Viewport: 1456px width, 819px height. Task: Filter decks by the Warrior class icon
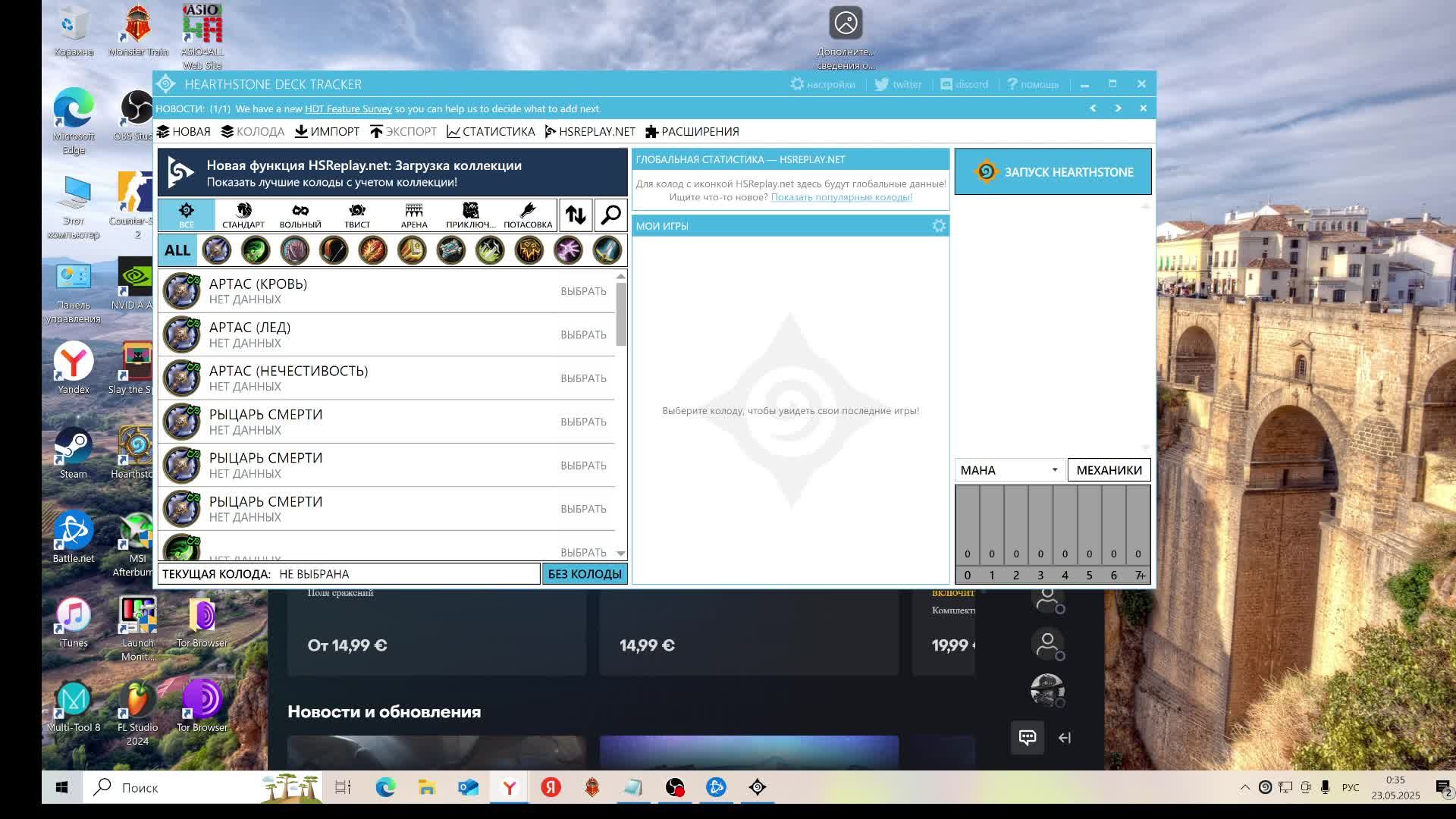click(x=607, y=250)
